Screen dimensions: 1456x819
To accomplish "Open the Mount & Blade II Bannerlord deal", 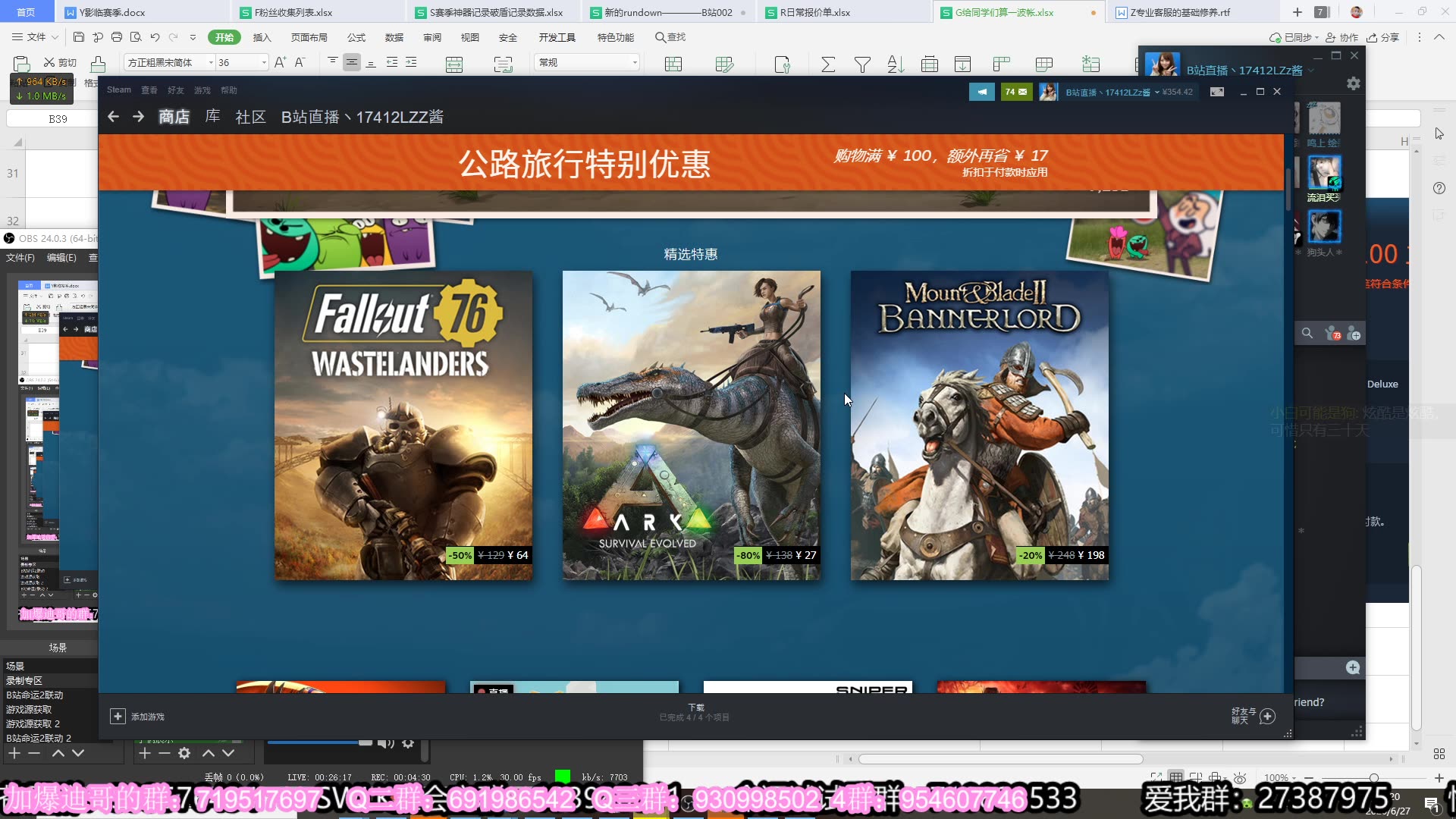I will click(x=980, y=425).
